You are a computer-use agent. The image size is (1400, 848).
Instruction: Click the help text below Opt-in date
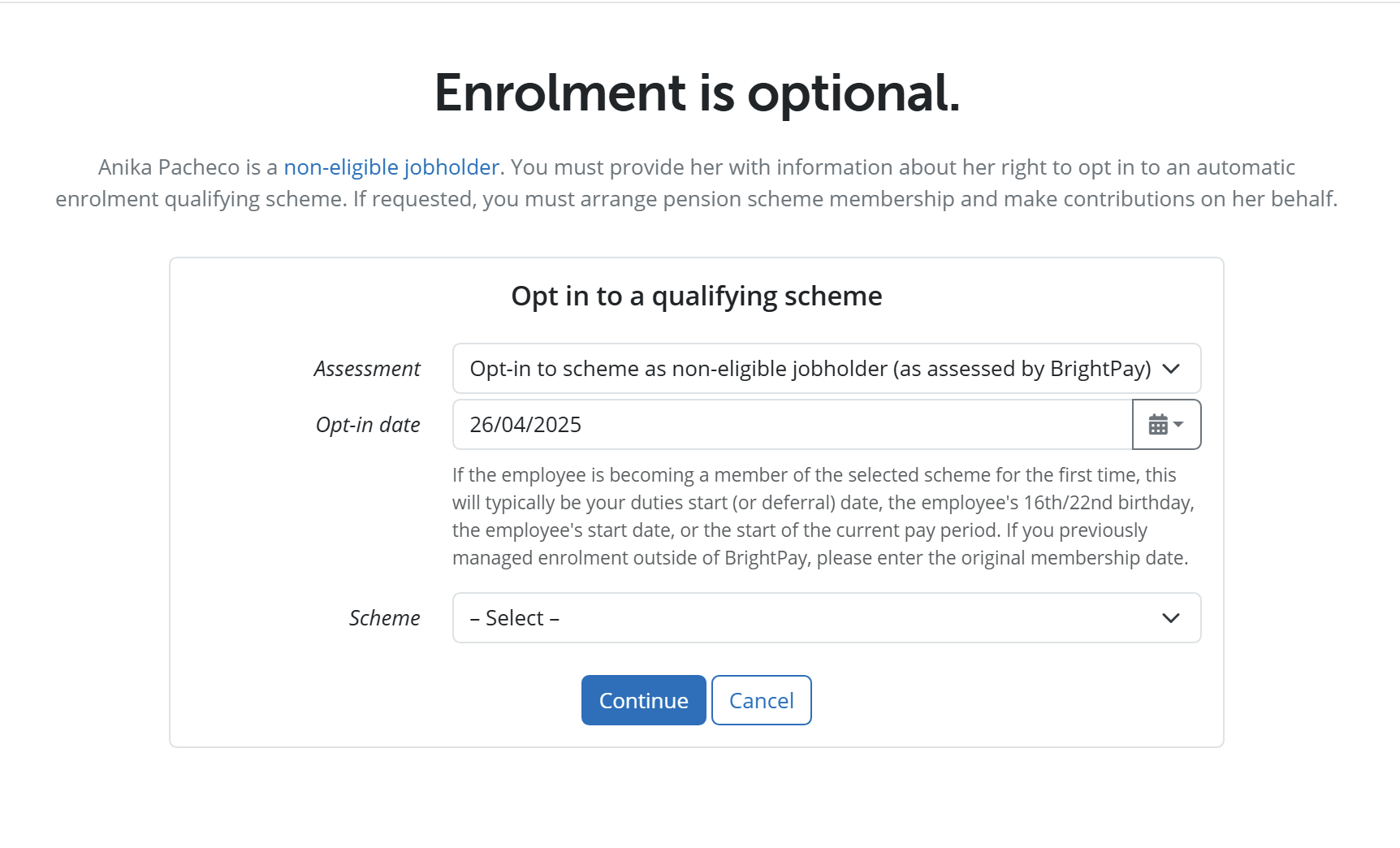pos(823,517)
